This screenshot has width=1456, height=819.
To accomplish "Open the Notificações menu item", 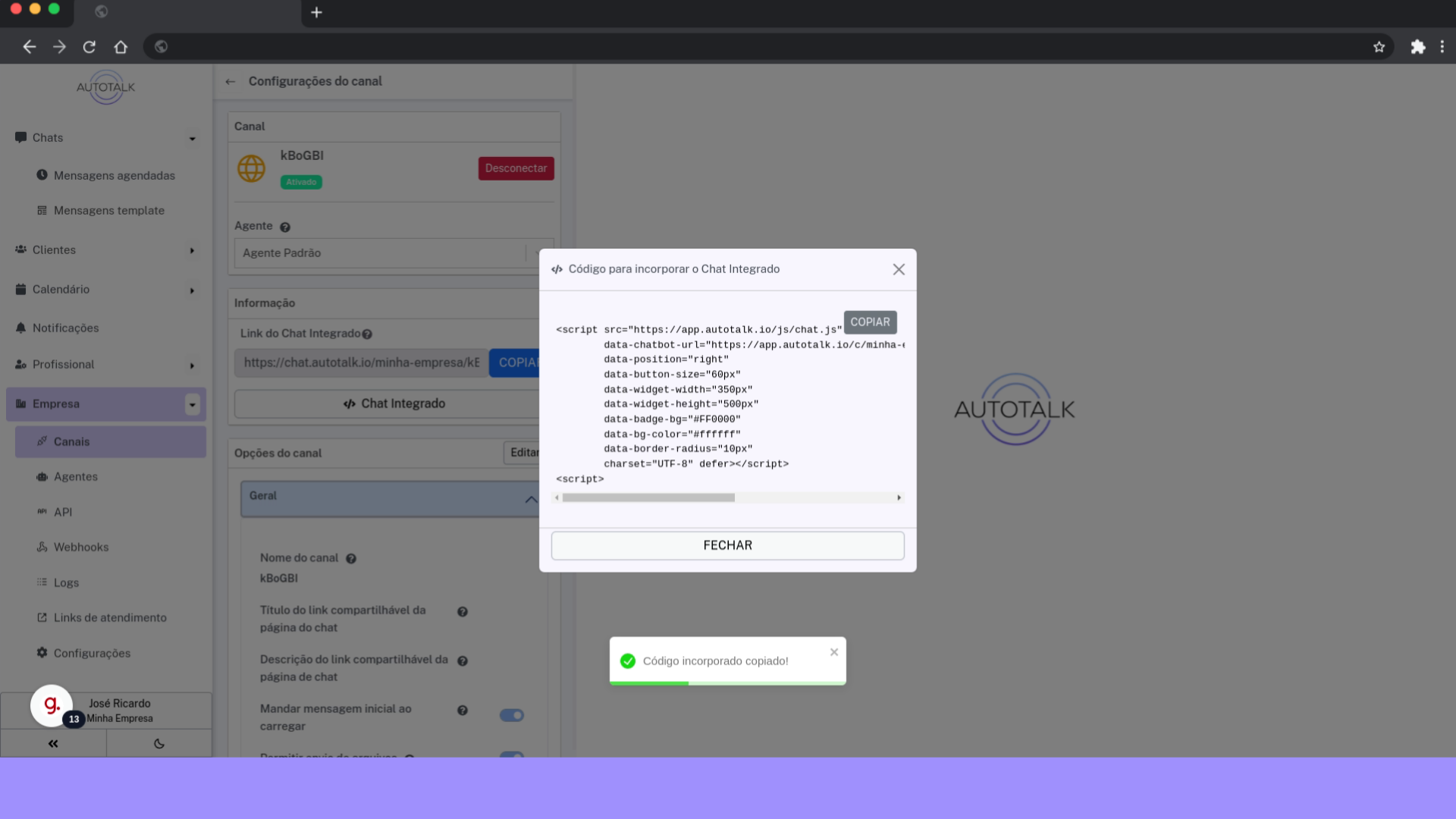I will coord(66,328).
